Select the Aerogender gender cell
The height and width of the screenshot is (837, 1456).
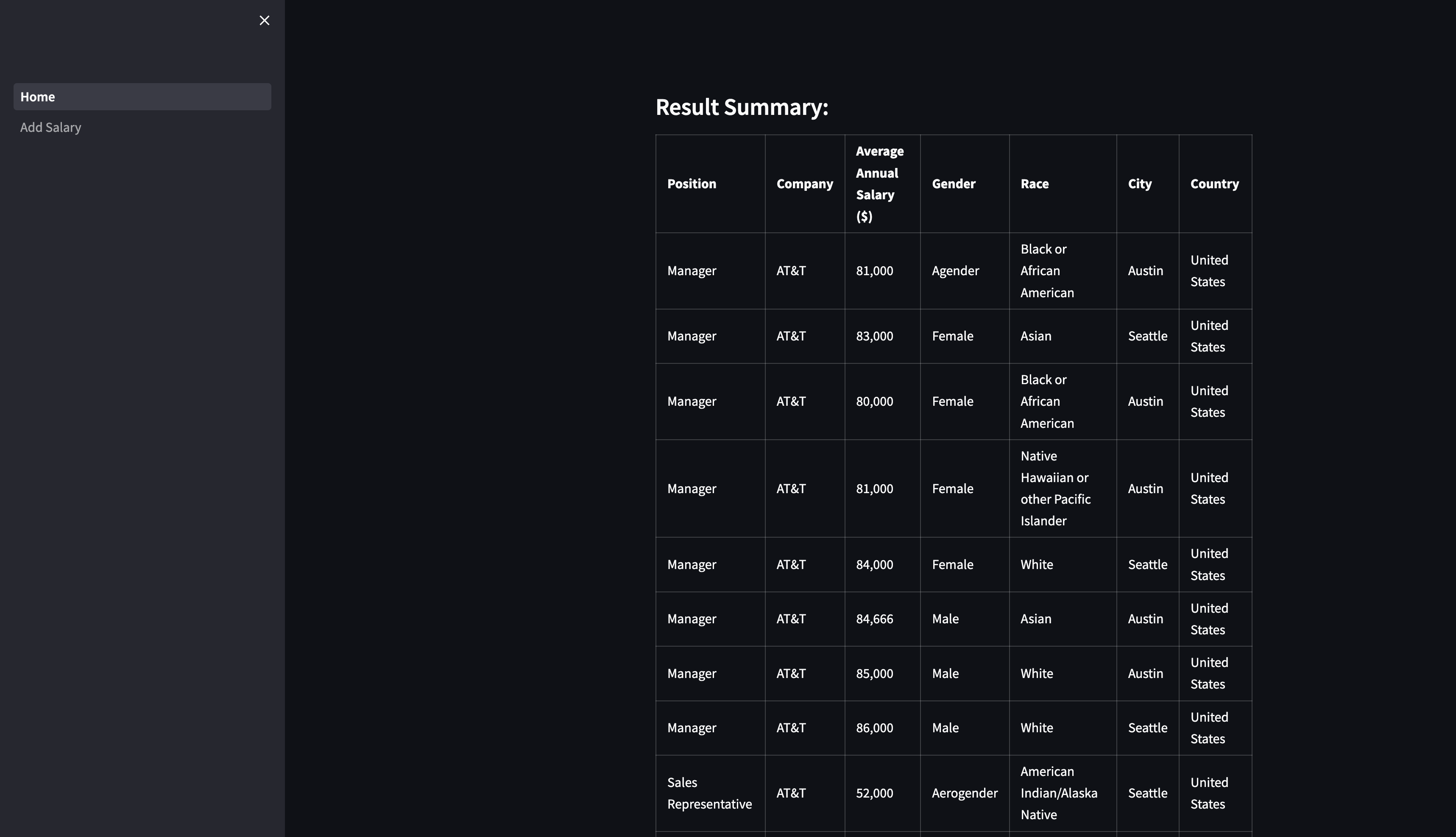point(965,793)
